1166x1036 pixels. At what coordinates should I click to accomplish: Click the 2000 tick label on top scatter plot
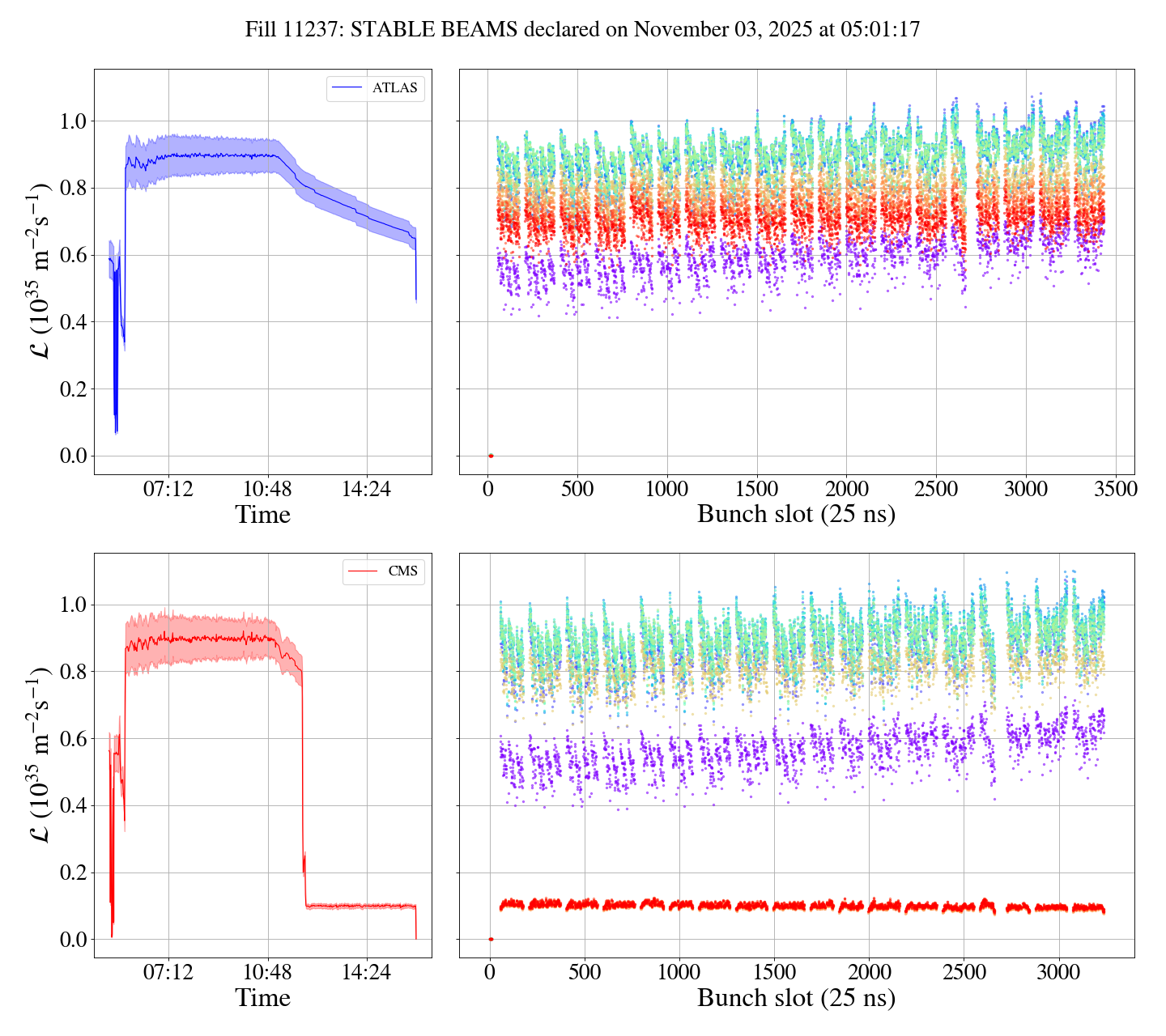[846, 489]
